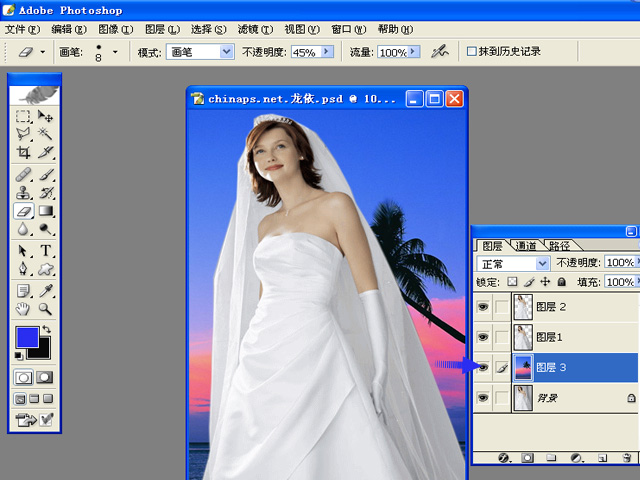Image resolution: width=640 pixels, height=480 pixels.
Task: Hide 背景 layer visibility eye
Action: [483, 398]
